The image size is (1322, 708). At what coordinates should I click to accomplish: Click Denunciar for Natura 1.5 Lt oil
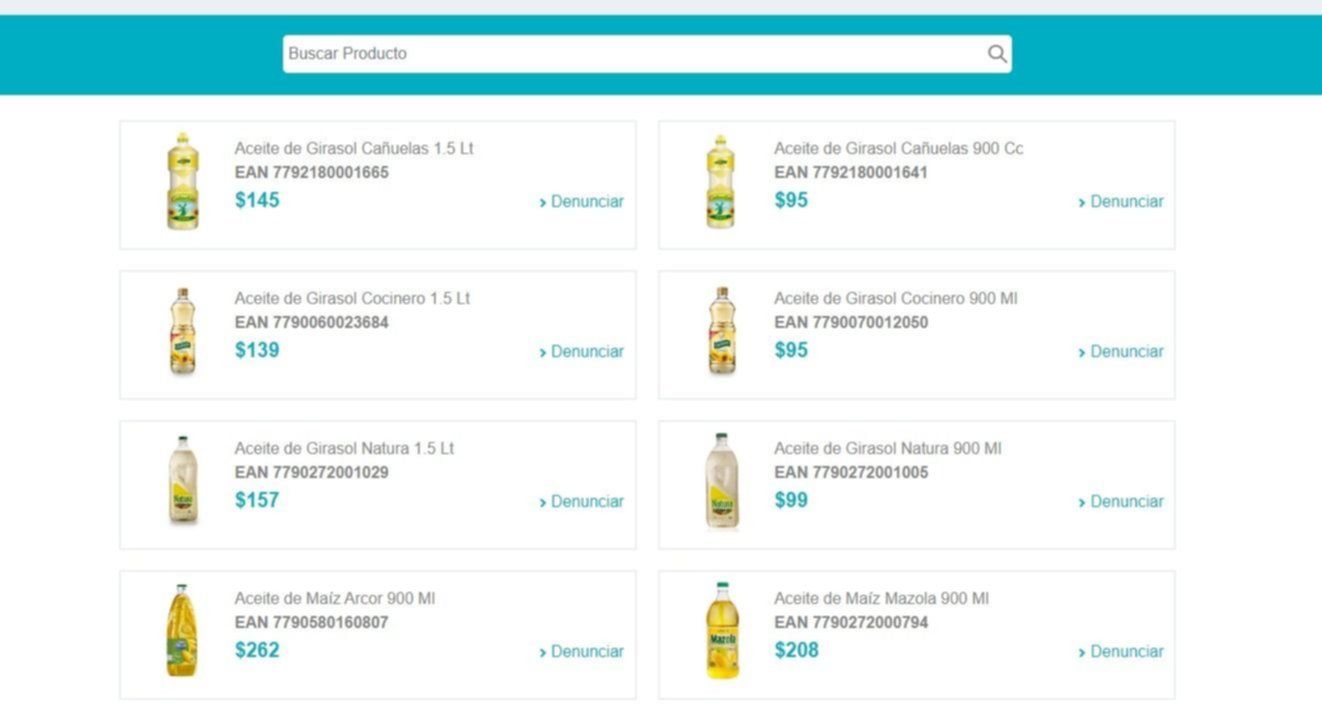click(582, 502)
